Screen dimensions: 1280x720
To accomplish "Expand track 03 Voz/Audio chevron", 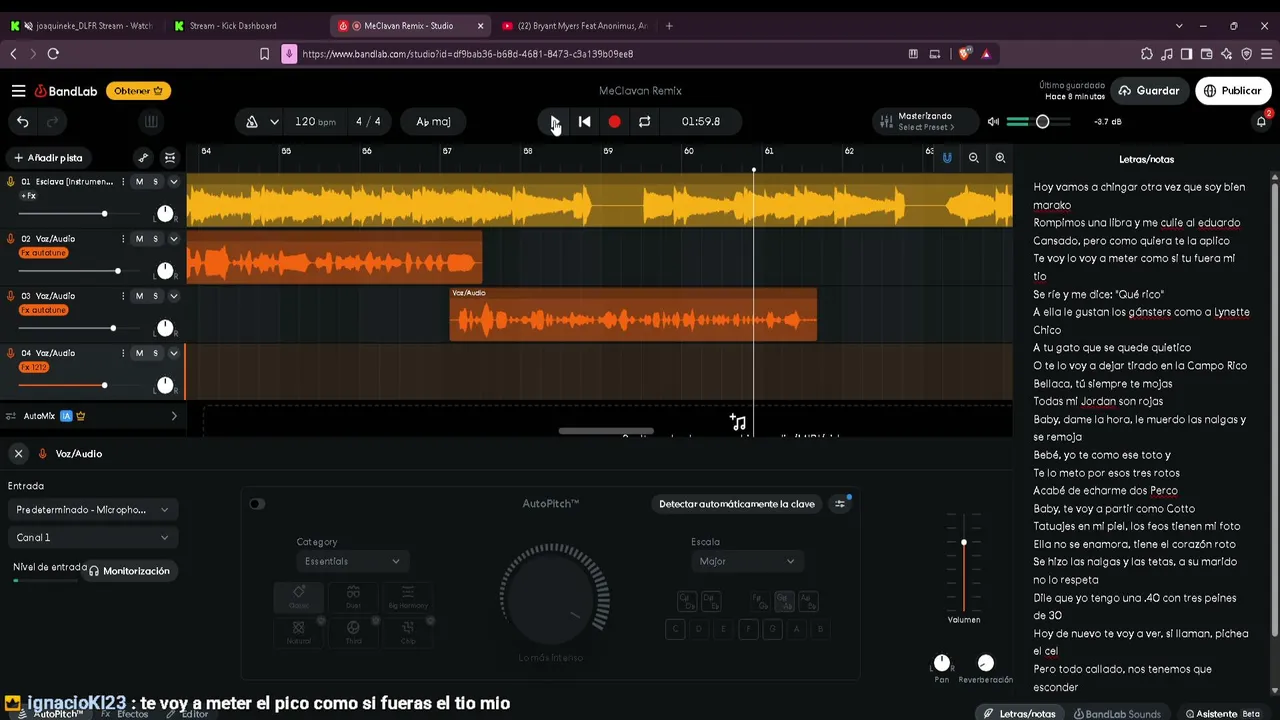I will 174,296.
